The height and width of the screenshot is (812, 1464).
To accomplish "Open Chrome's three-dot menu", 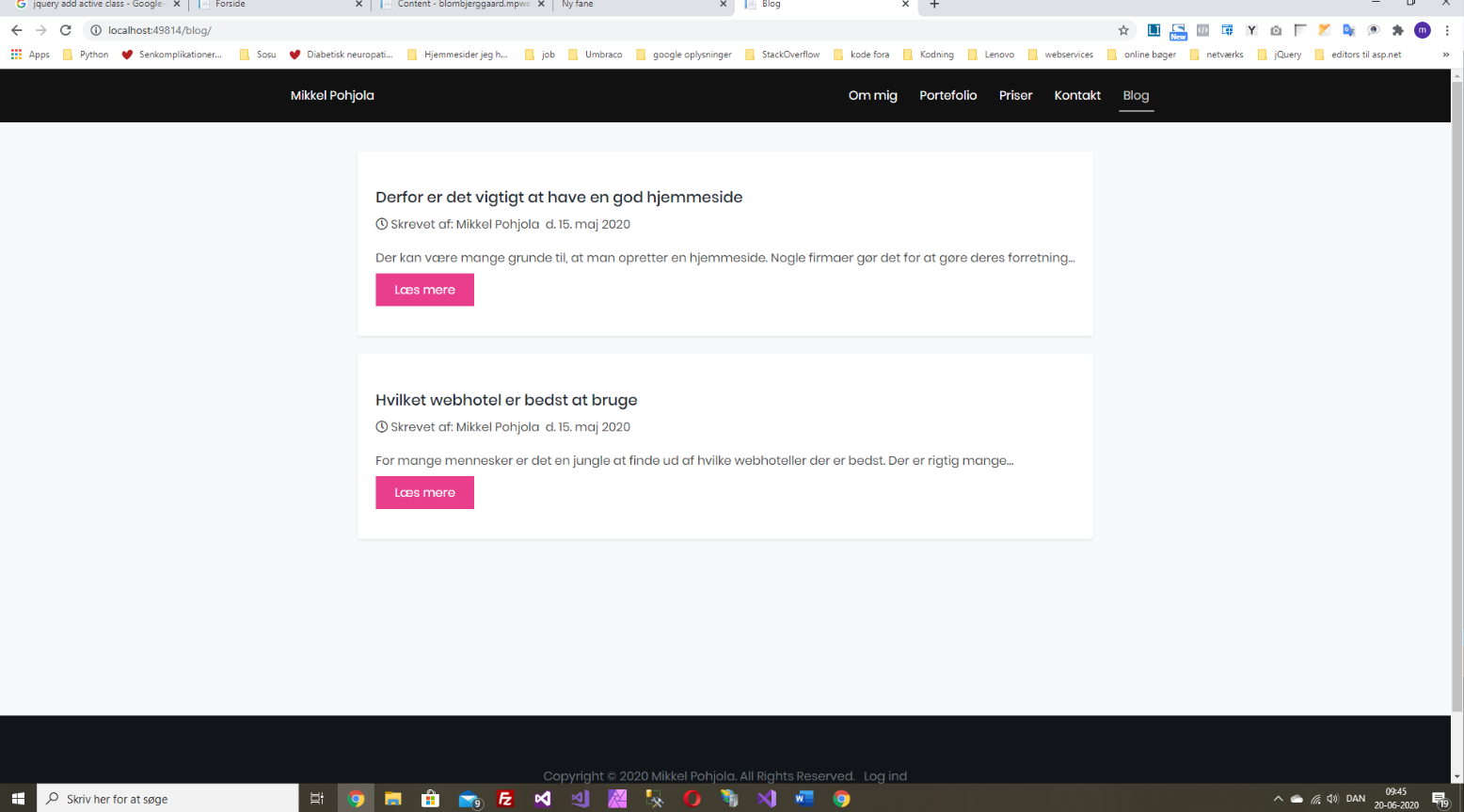I will pos(1447,30).
